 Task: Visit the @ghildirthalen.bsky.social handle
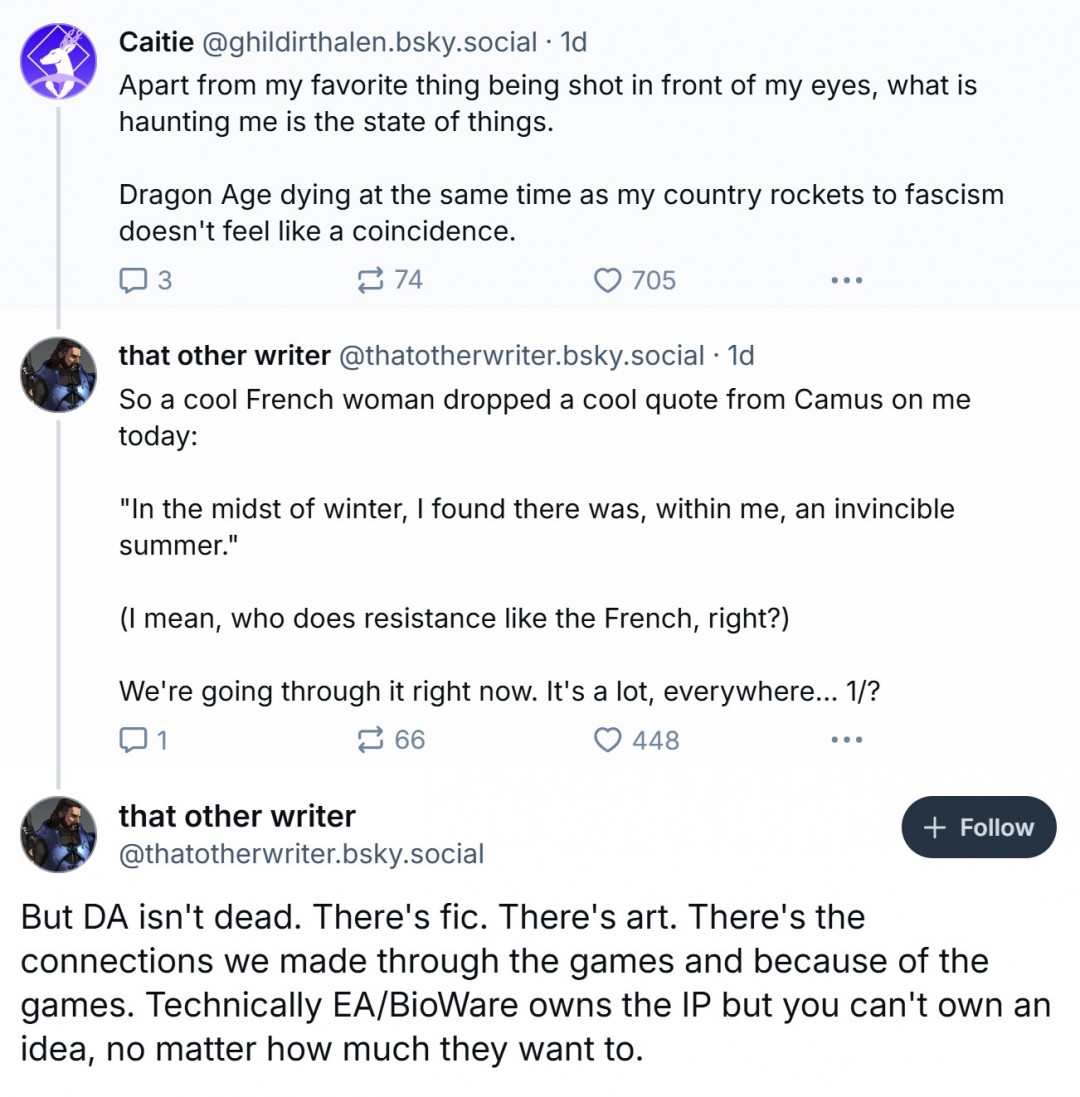(370, 42)
